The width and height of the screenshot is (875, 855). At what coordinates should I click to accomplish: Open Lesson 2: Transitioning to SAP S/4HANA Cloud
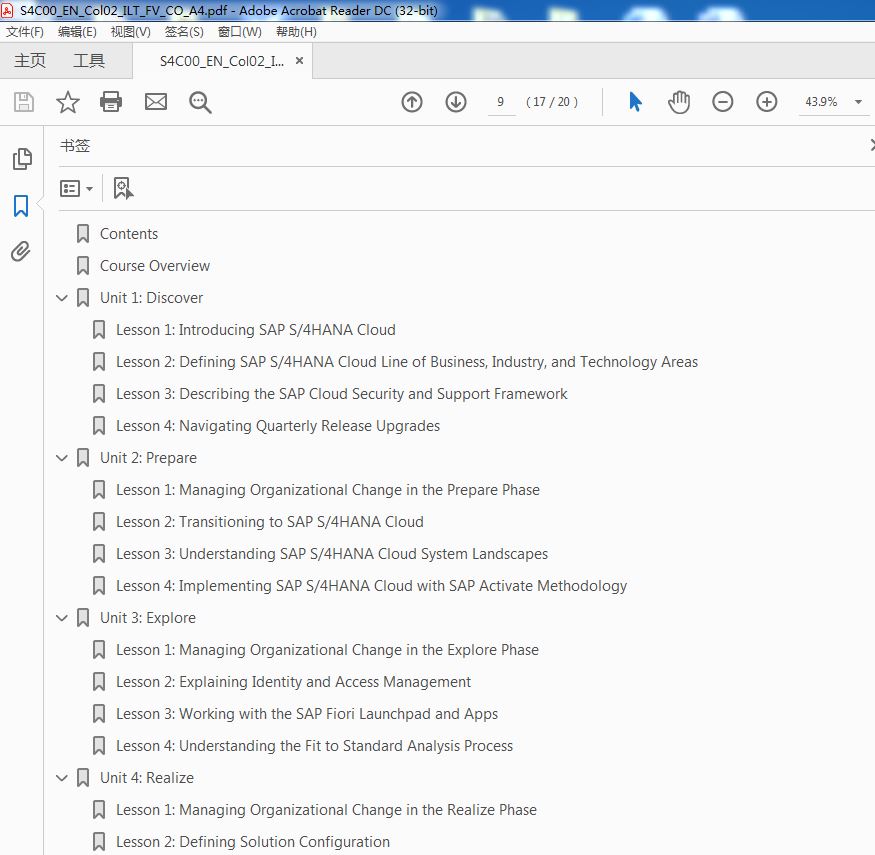click(x=270, y=522)
